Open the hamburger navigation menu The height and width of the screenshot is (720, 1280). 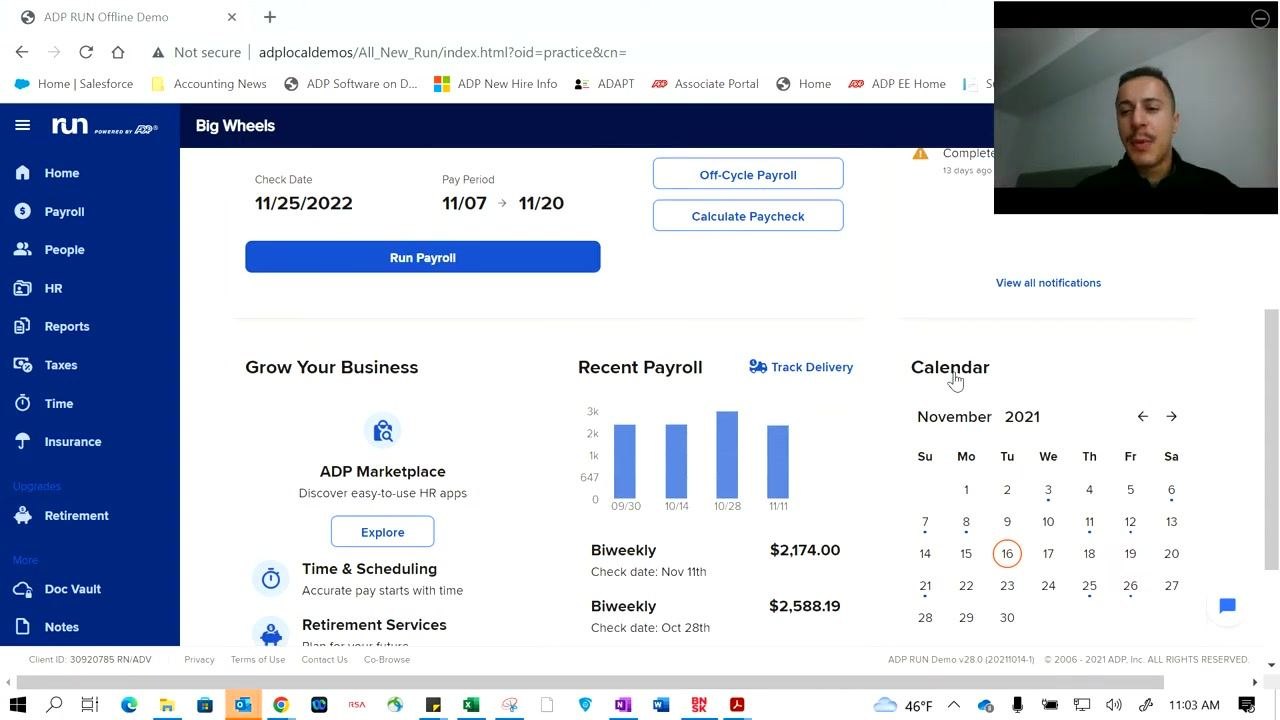(22, 125)
